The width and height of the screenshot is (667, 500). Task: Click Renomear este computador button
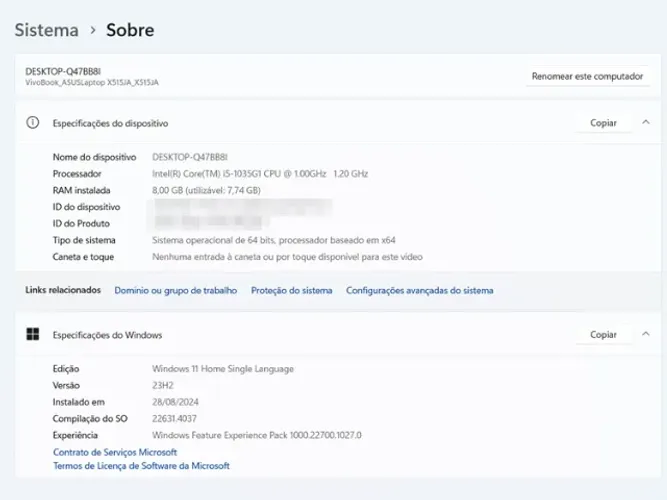click(x=587, y=77)
